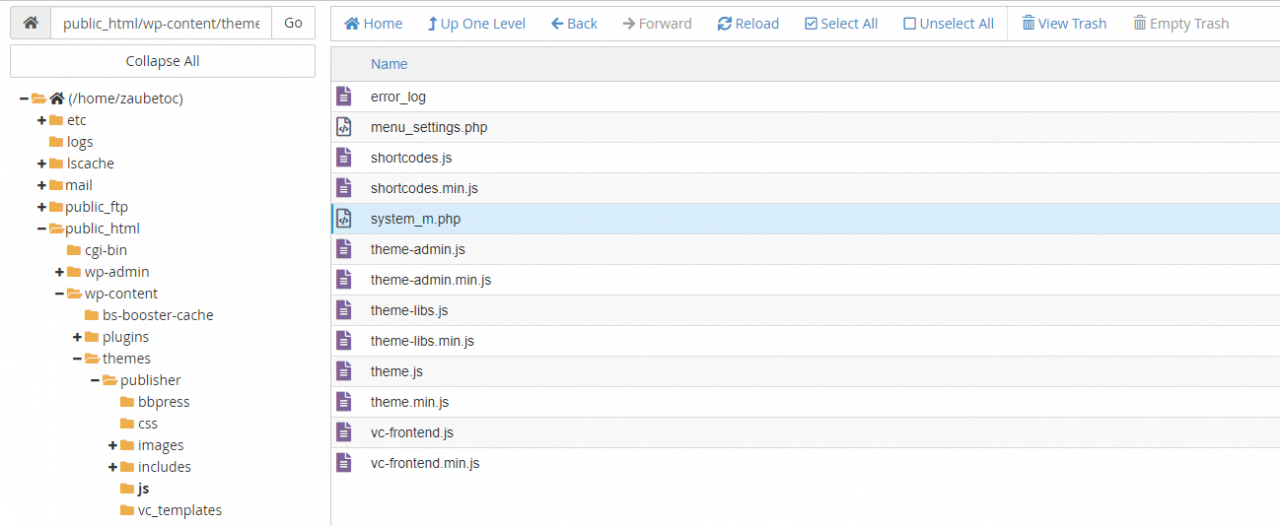
Task: Expand the plugins folder node
Action: tap(78, 337)
